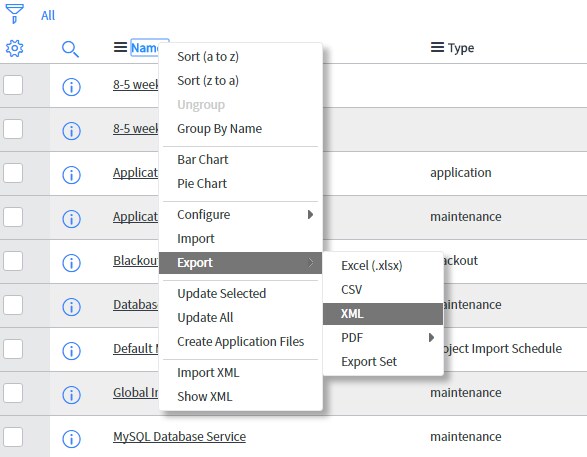Screen dimensions: 587x457
Task: Open Type column hamburger menu
Action: [x=437, y=47]
